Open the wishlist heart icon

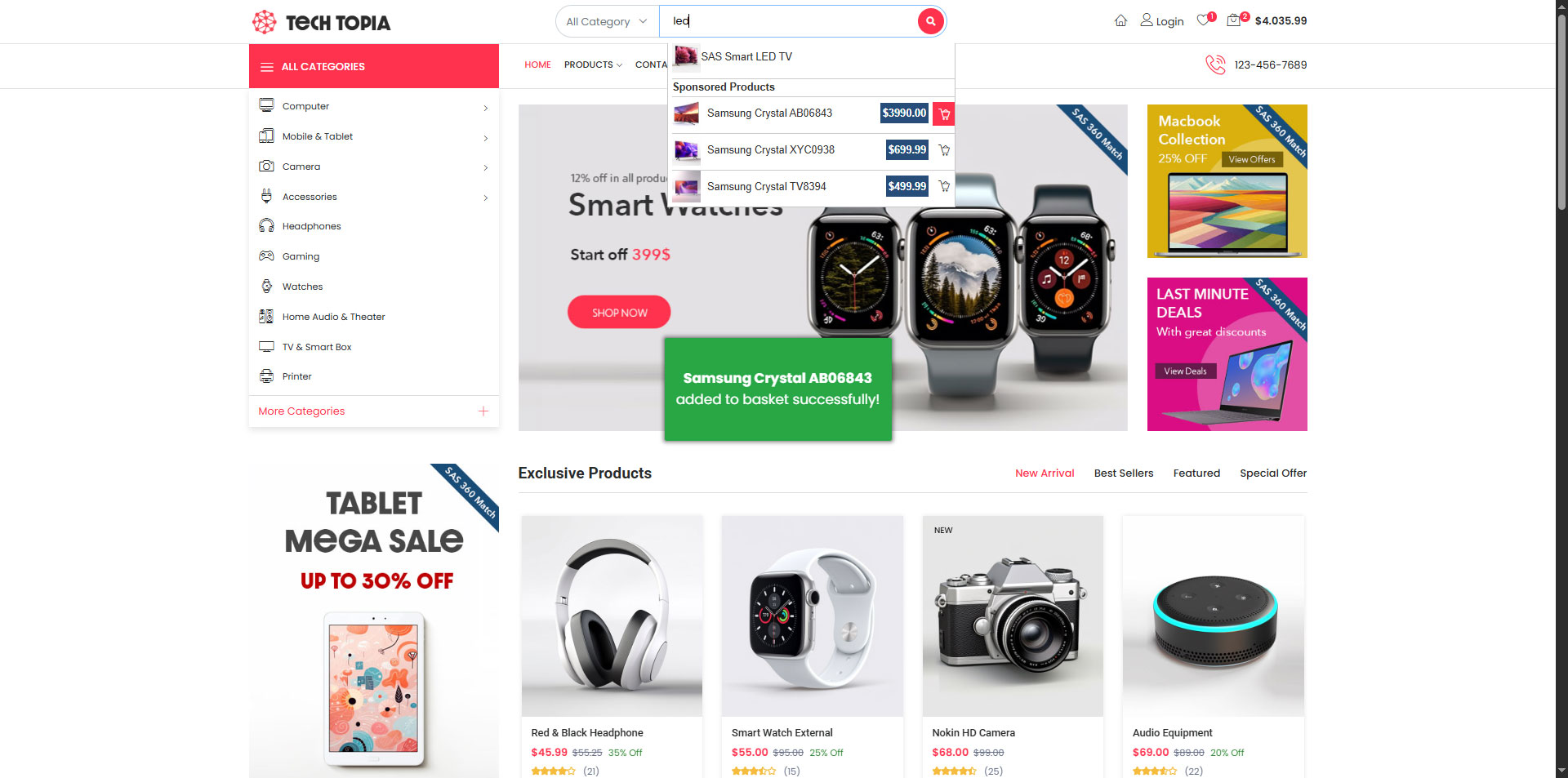(x=1203, y=20)
